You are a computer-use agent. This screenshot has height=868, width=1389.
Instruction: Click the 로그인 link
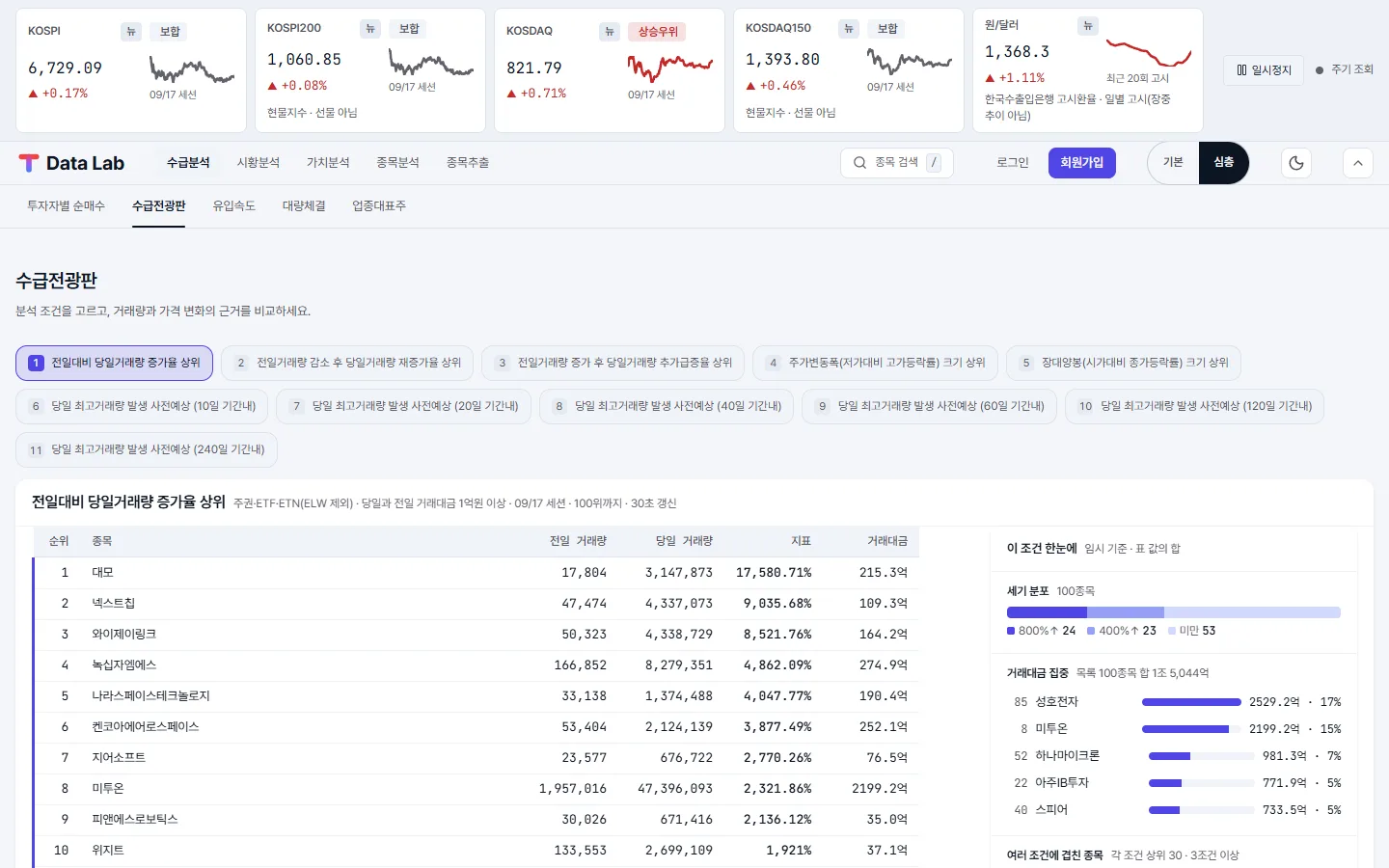(1013, 163)
